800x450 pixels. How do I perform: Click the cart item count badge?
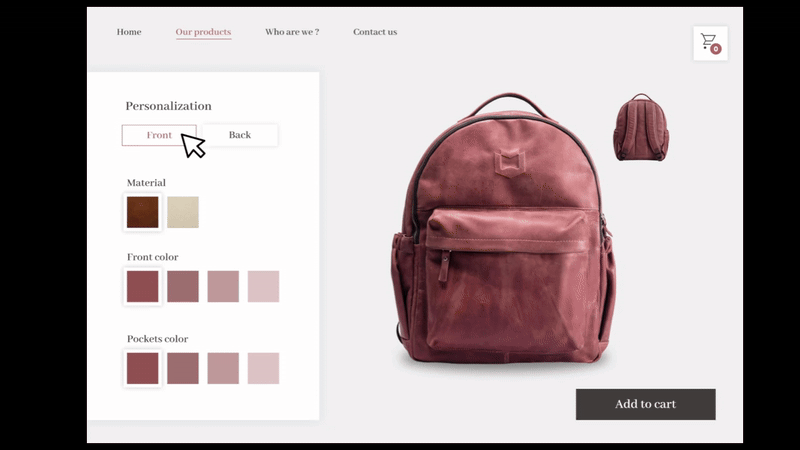click(x=716, y=49)
